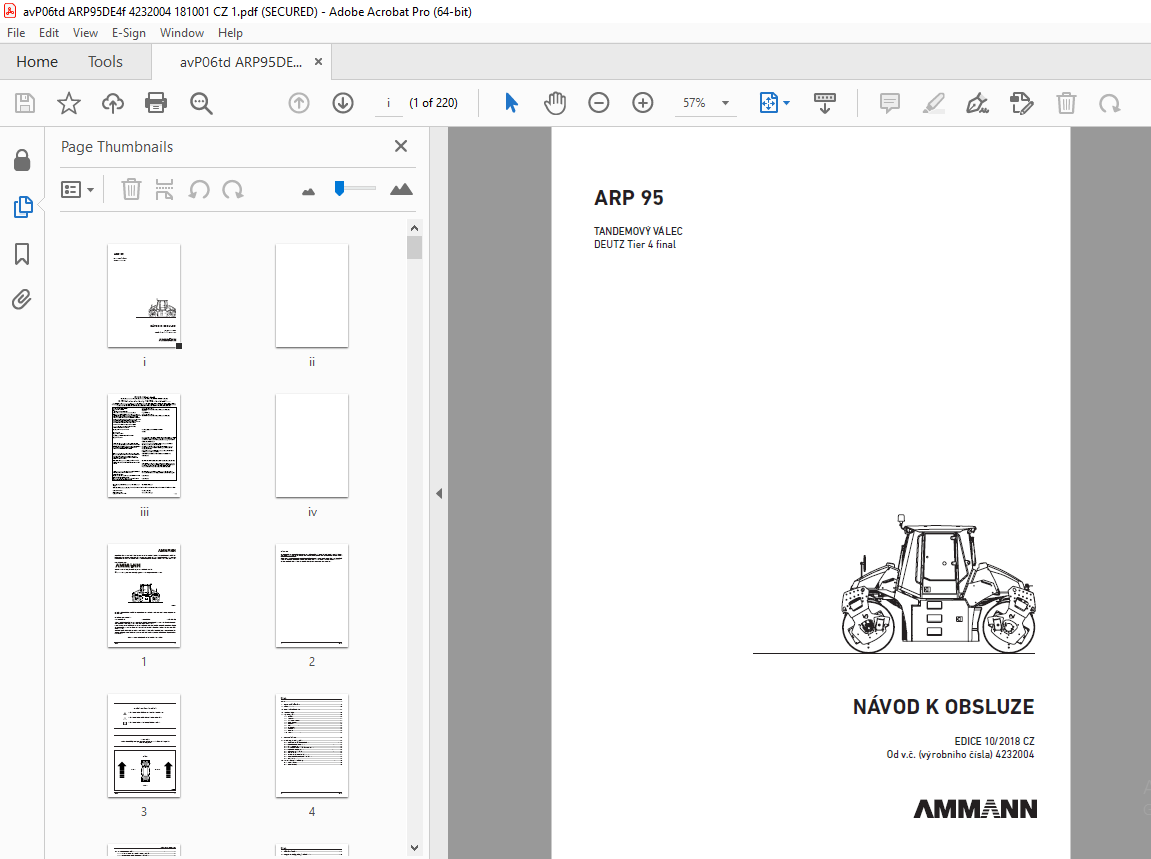Close the avP06td ARP95DE document tab
Viewport: 1151px width, 859px height.
pos(319,62)
